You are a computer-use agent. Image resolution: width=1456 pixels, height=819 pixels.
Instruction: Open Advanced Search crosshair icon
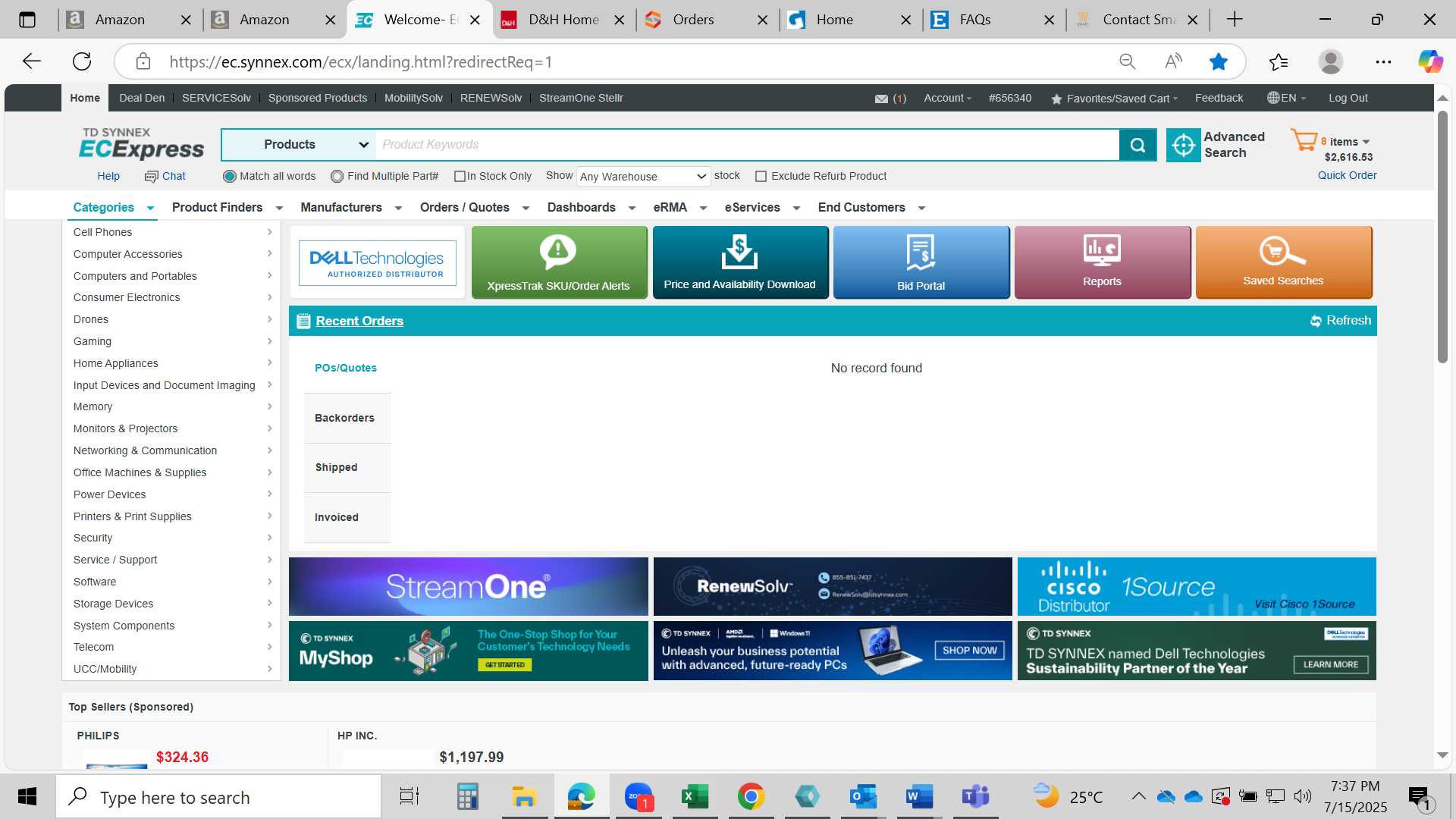tap(1183, 145)
